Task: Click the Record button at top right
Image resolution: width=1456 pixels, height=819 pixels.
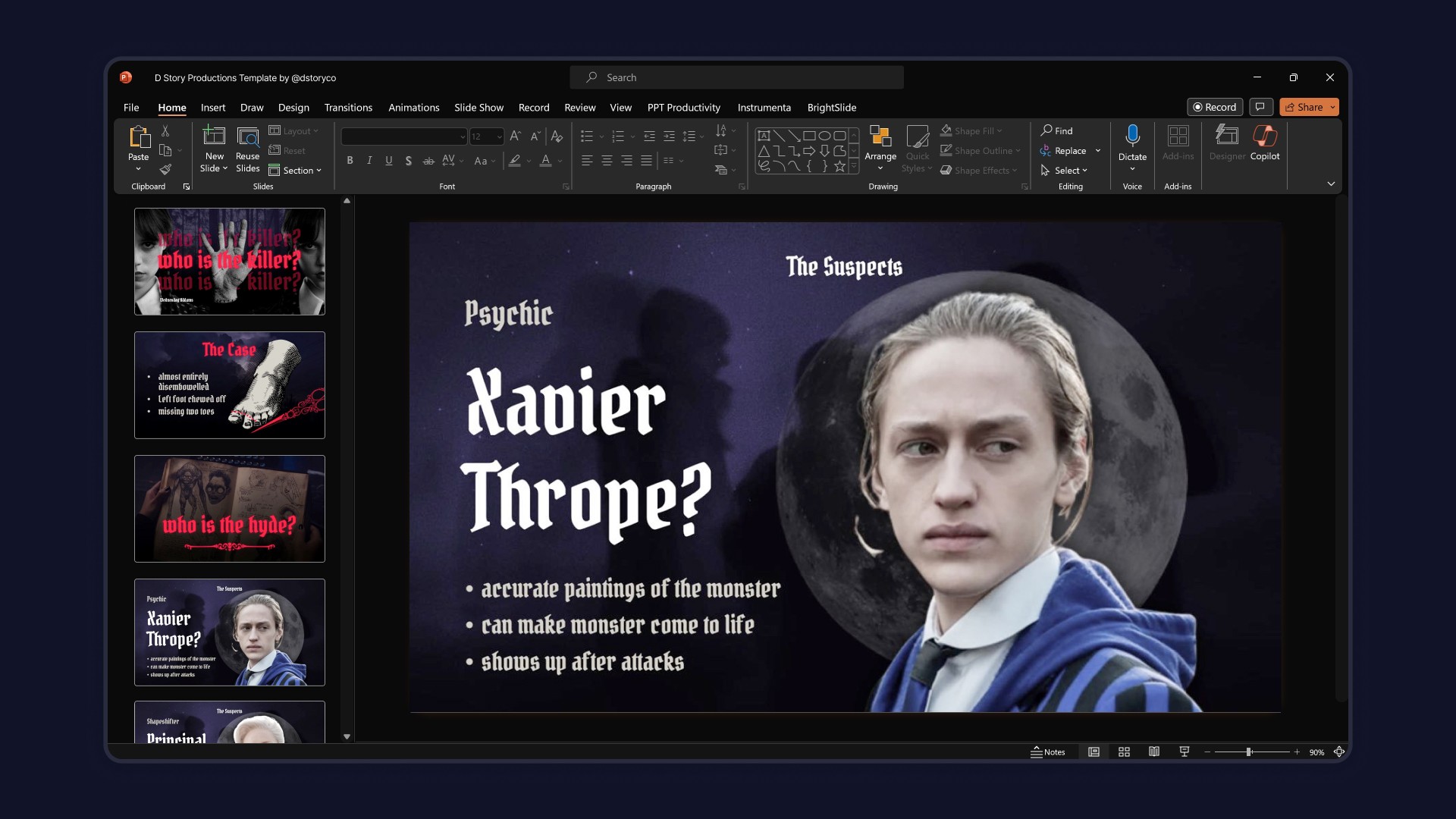Action: coord(1215,107)
